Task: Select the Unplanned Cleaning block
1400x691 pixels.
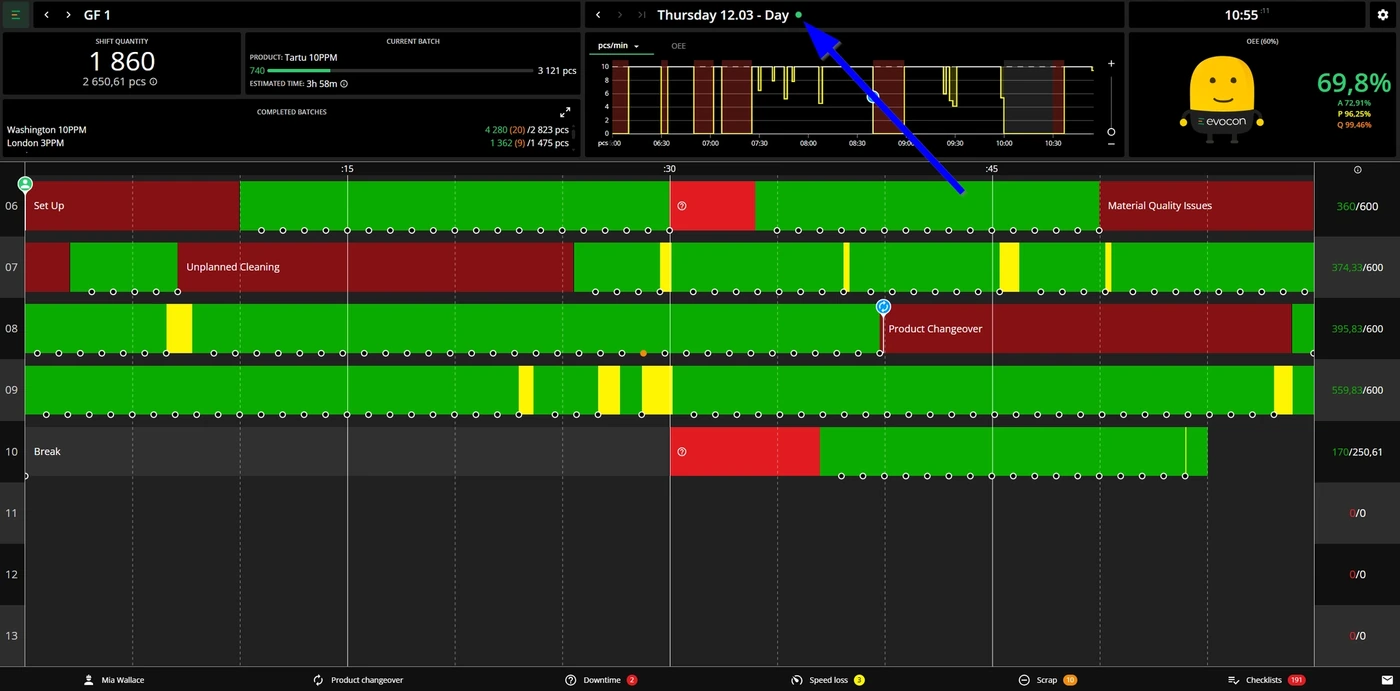Action: 375,267
